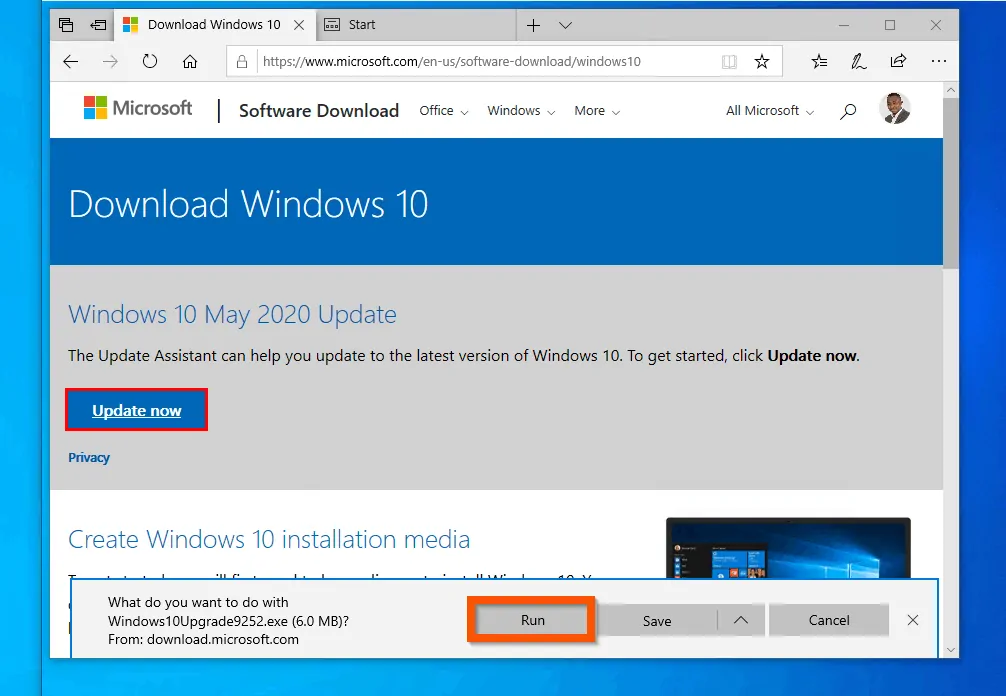Screen dimensions: 1006x696
Task: Open a new tab with the plus icon
Action: point(533,25)
